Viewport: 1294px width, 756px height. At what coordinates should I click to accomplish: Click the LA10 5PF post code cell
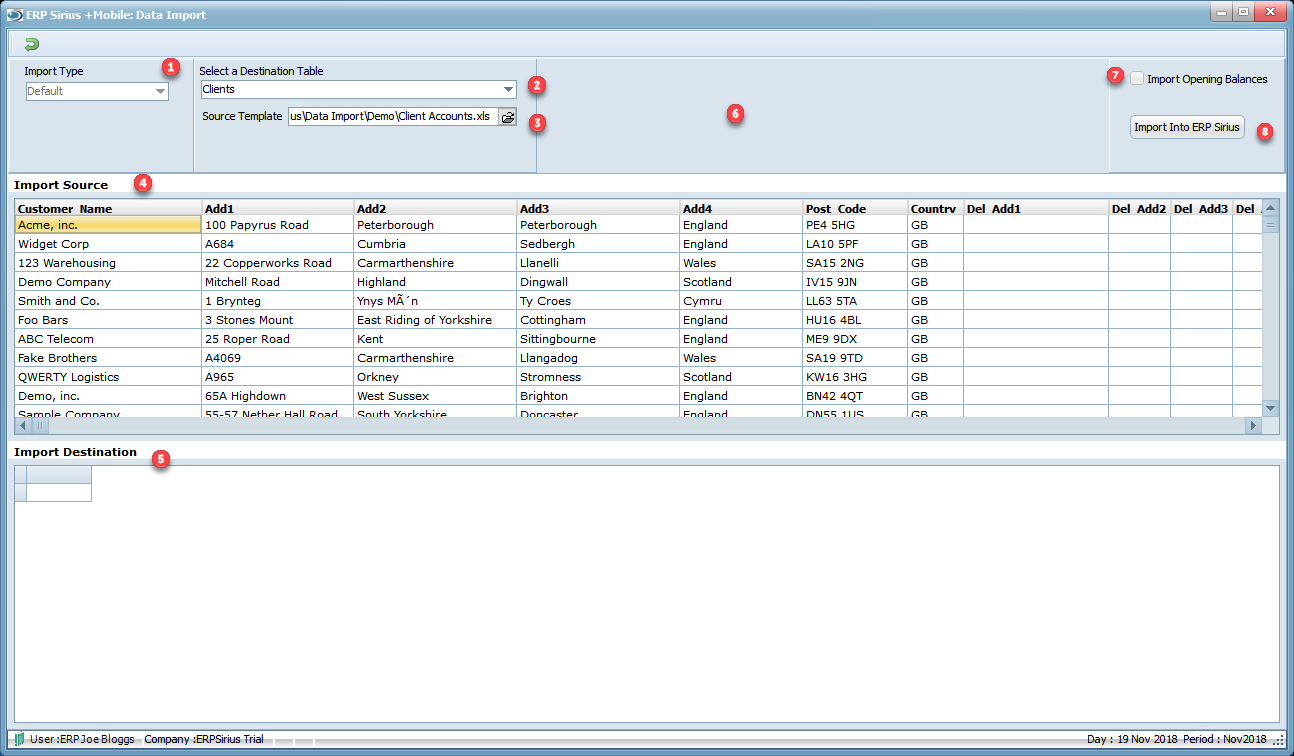pyautogui.click(x=855, y=244)
